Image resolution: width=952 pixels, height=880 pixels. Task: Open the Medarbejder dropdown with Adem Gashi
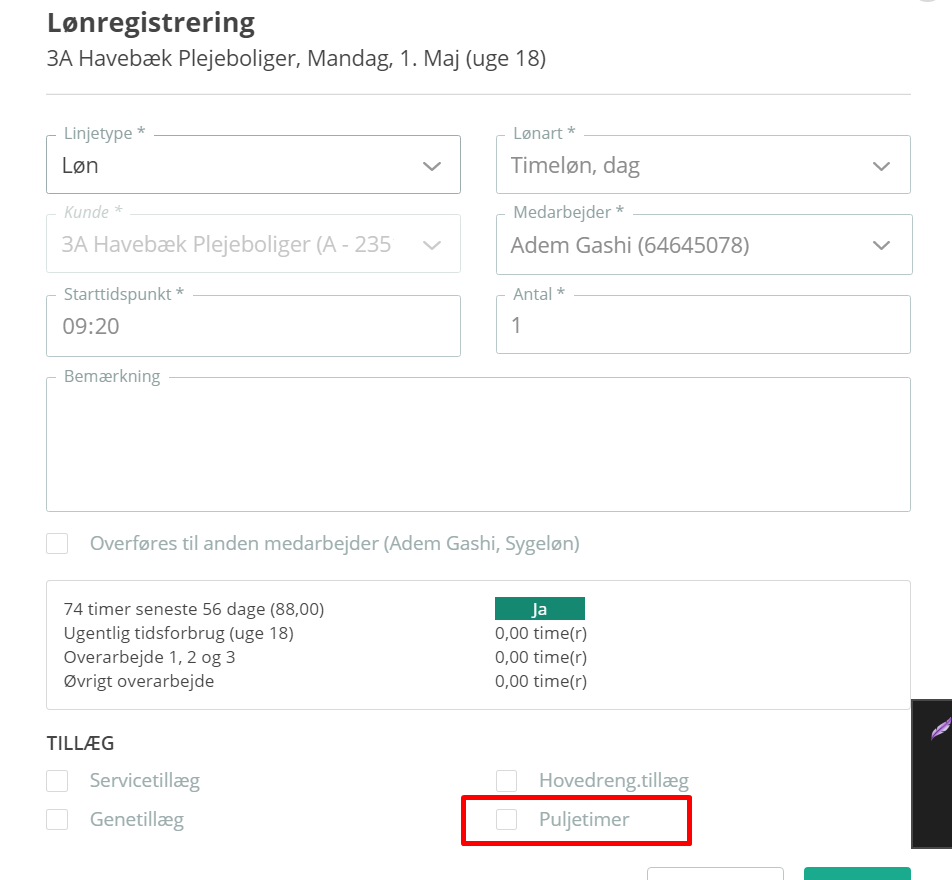coord(704,244)
